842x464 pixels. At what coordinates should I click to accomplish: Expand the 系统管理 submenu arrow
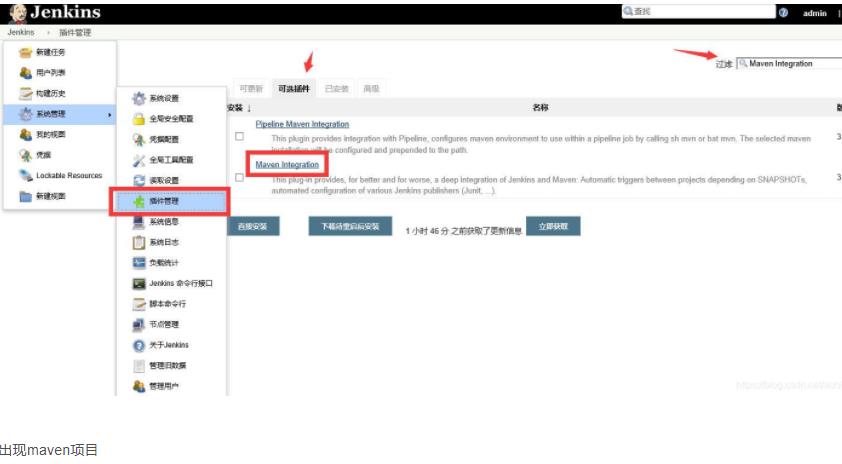coord(110,114)
